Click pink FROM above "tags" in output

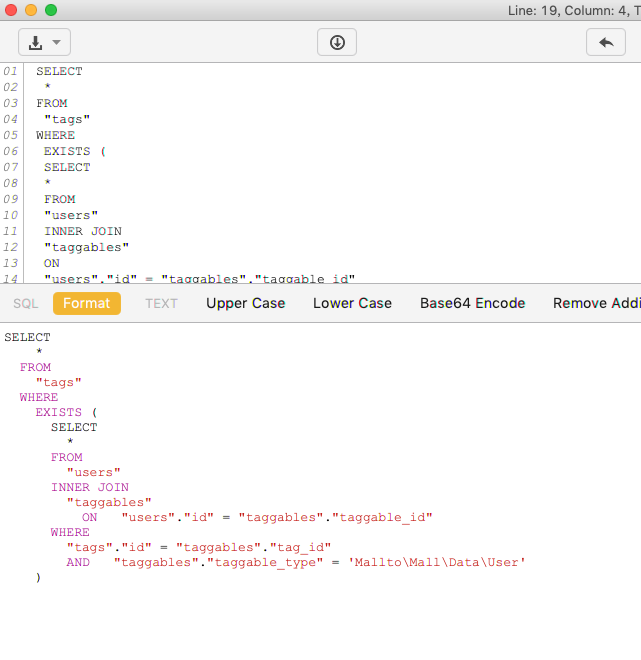point(35,367)
